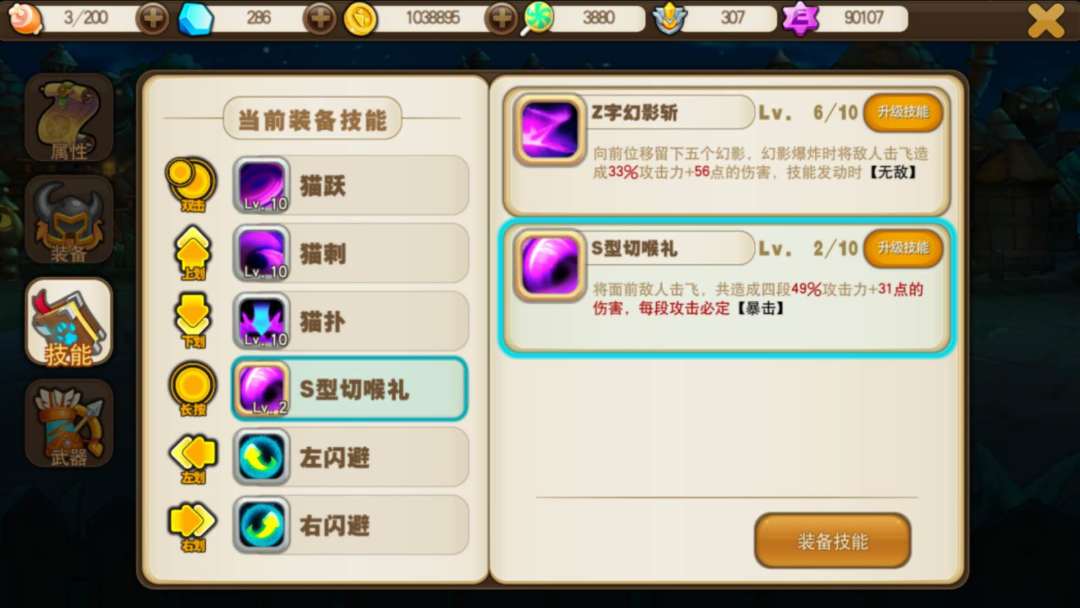Click the purple star currency icon

click(800, 19)
